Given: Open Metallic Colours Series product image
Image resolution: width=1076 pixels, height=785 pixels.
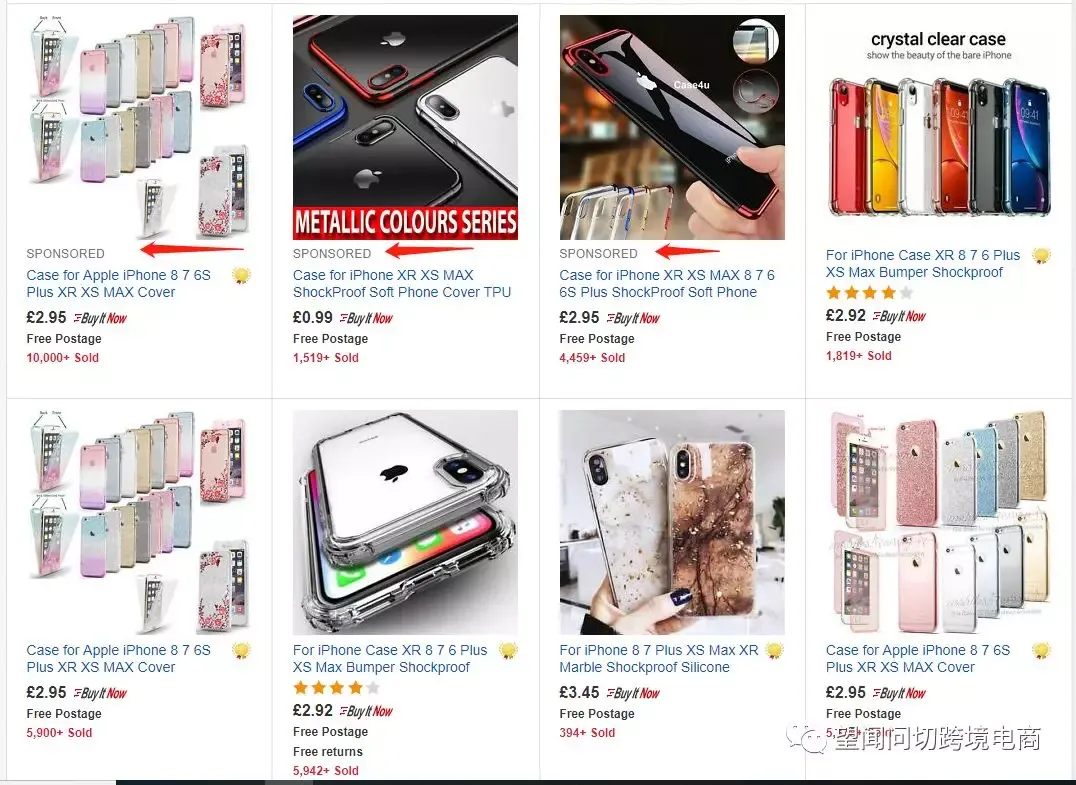Looking at the screenshot, I should pos(406,128).
